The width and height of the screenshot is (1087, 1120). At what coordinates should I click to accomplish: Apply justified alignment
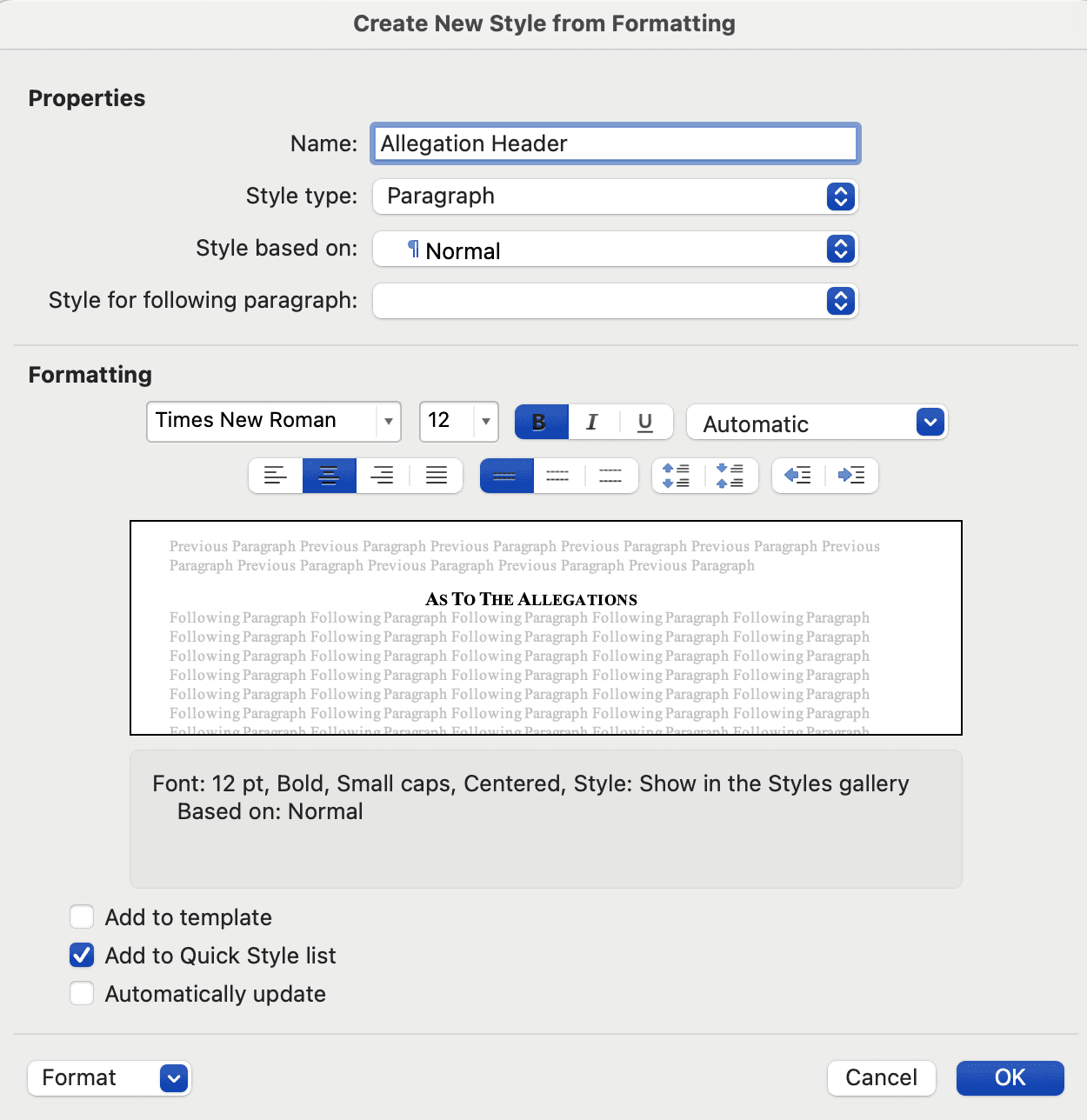point(437,476)
